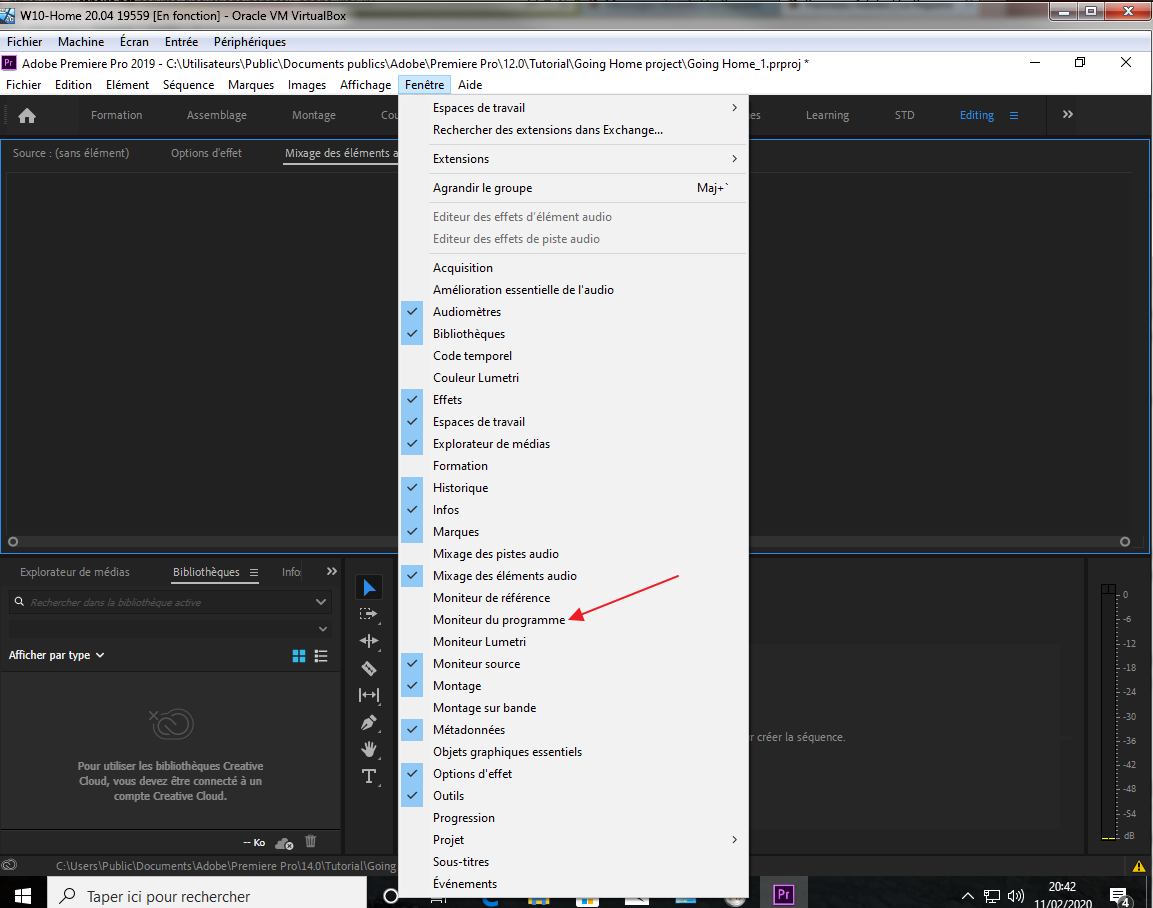Uncheck the Effets menu entry
This screenshot has height=908, width=1153.
[573, 400]
